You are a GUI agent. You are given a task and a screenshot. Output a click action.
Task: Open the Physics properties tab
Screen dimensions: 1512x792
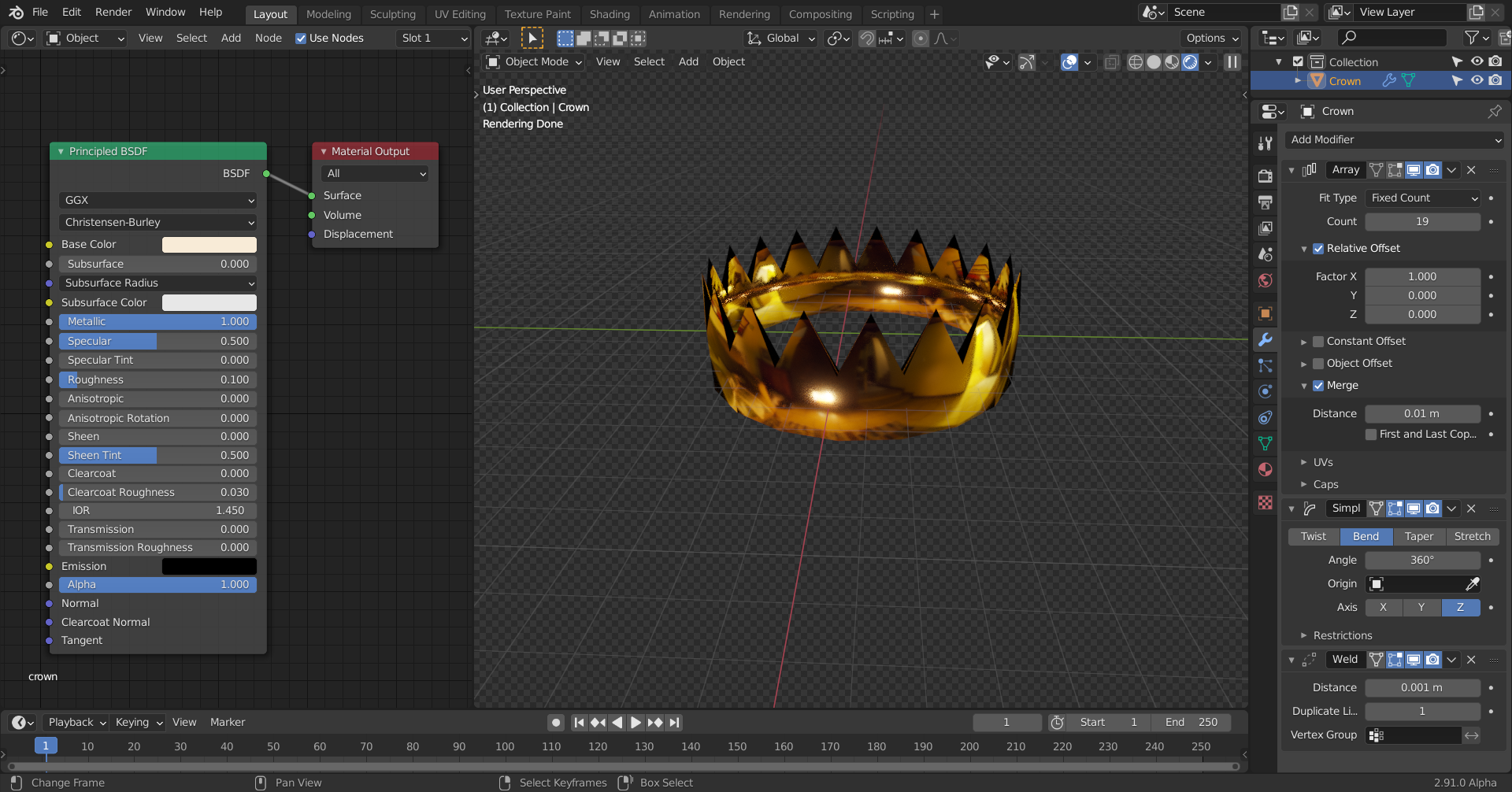pos(1265,391)
